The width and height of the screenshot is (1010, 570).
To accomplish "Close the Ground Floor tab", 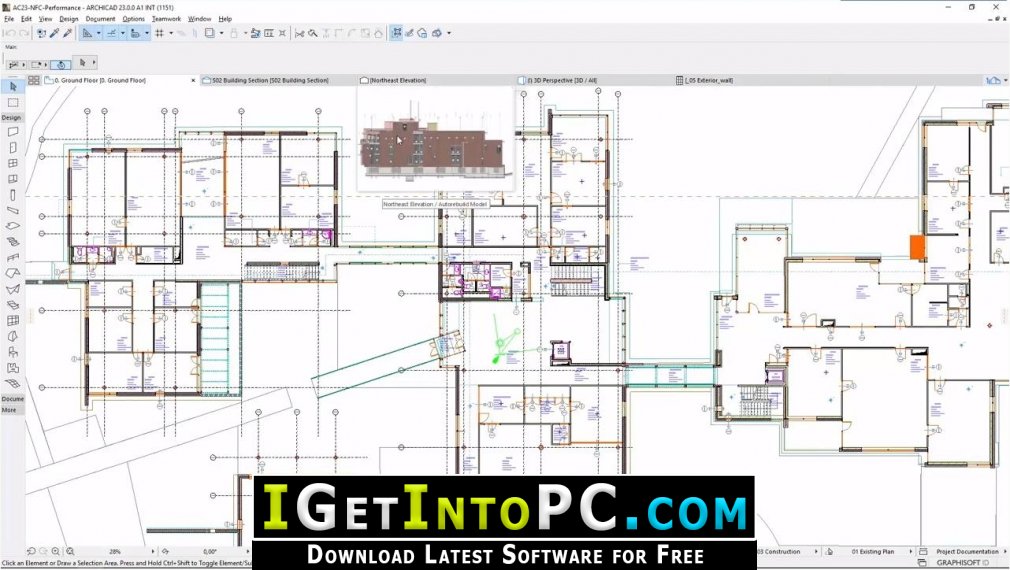I will pos(193,81).
